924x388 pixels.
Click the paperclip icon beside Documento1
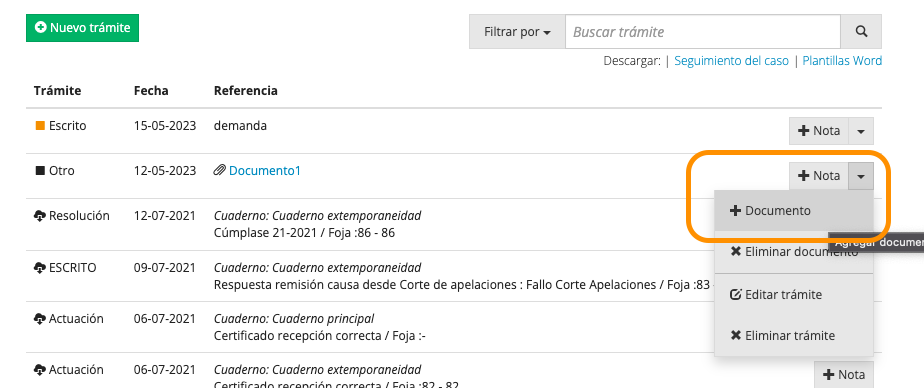(219, 171)
